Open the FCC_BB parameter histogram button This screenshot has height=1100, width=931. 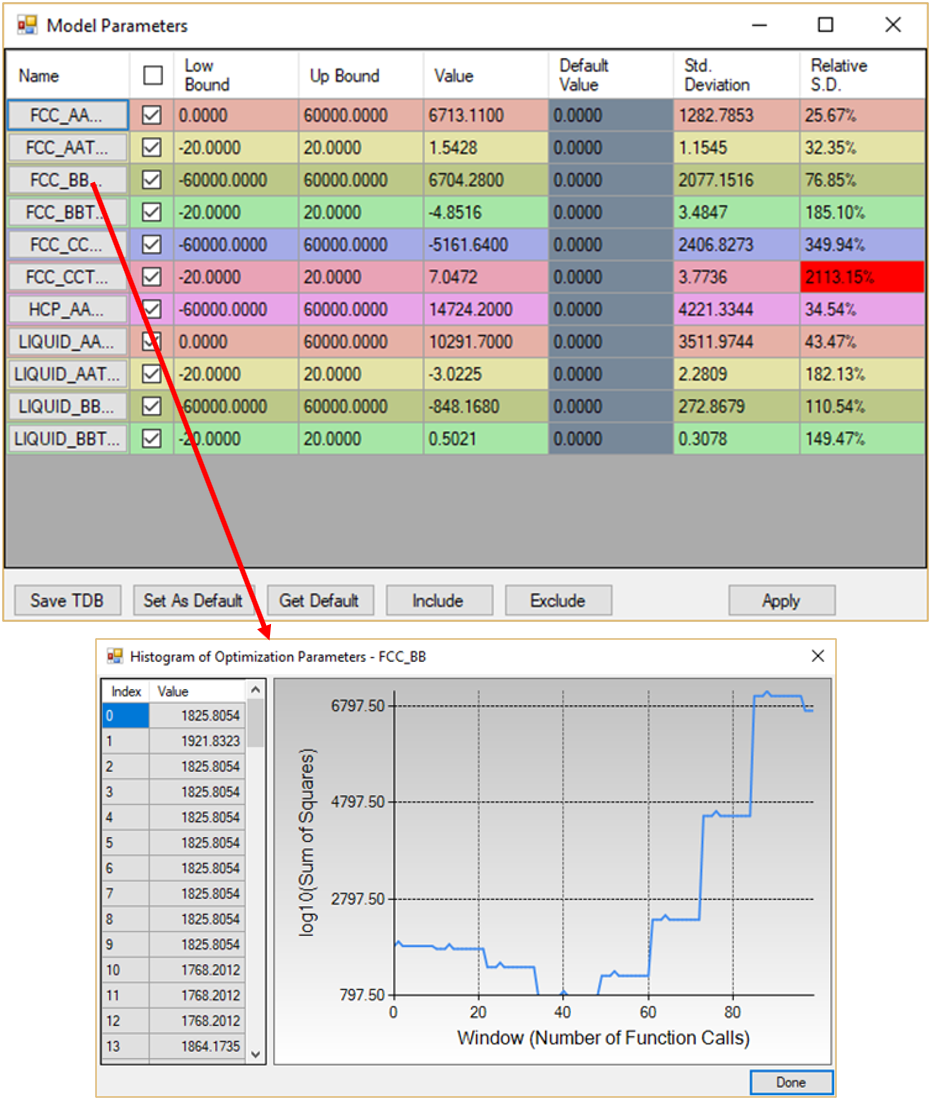[68, 181]
